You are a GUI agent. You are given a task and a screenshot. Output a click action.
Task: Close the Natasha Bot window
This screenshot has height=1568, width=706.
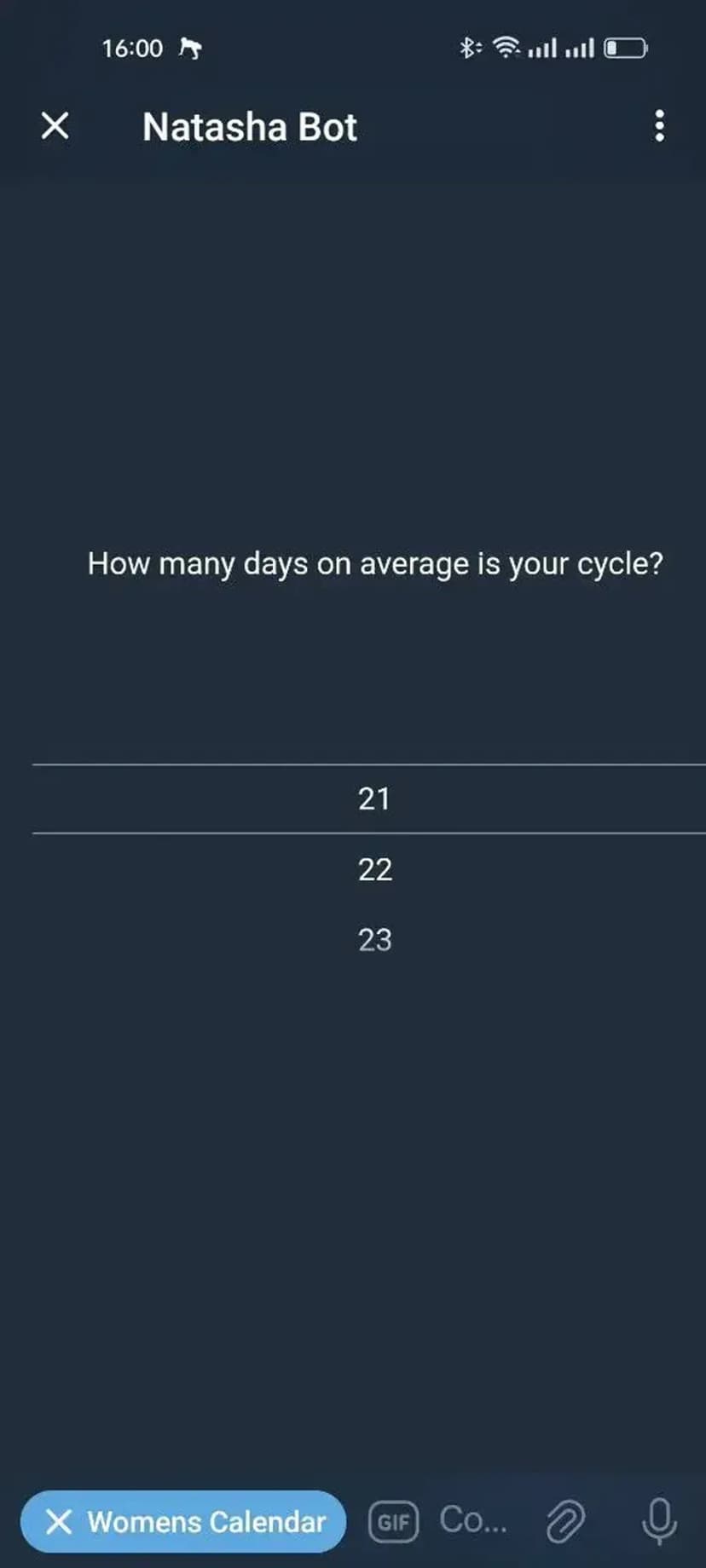click(x=55, y=126)
